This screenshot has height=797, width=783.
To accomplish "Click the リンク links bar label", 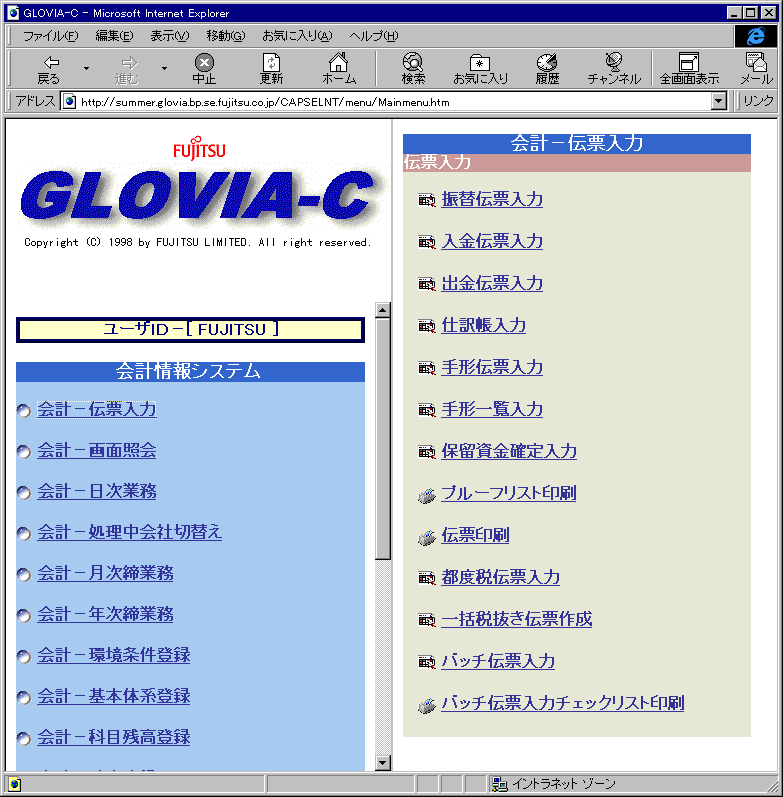I will coord(758,101).
